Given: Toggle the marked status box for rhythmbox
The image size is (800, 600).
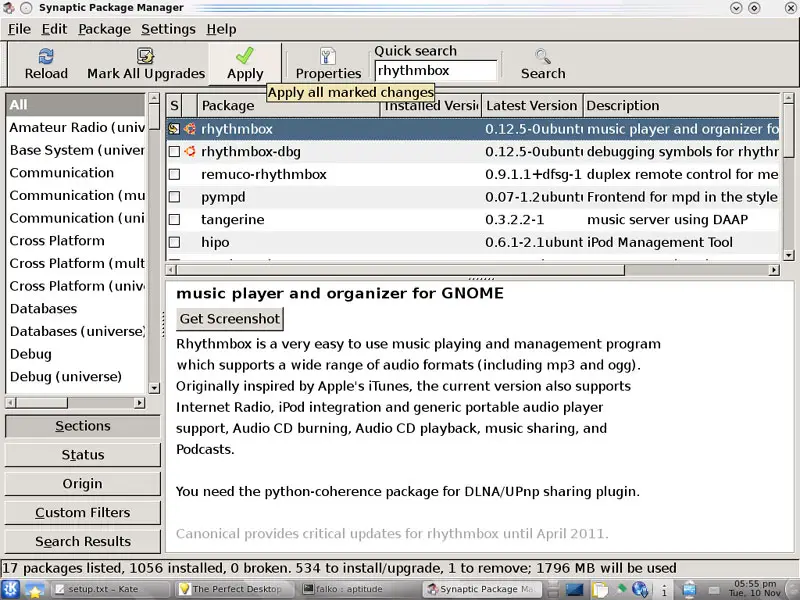Looking at the screenshot, I should point(174,129).
